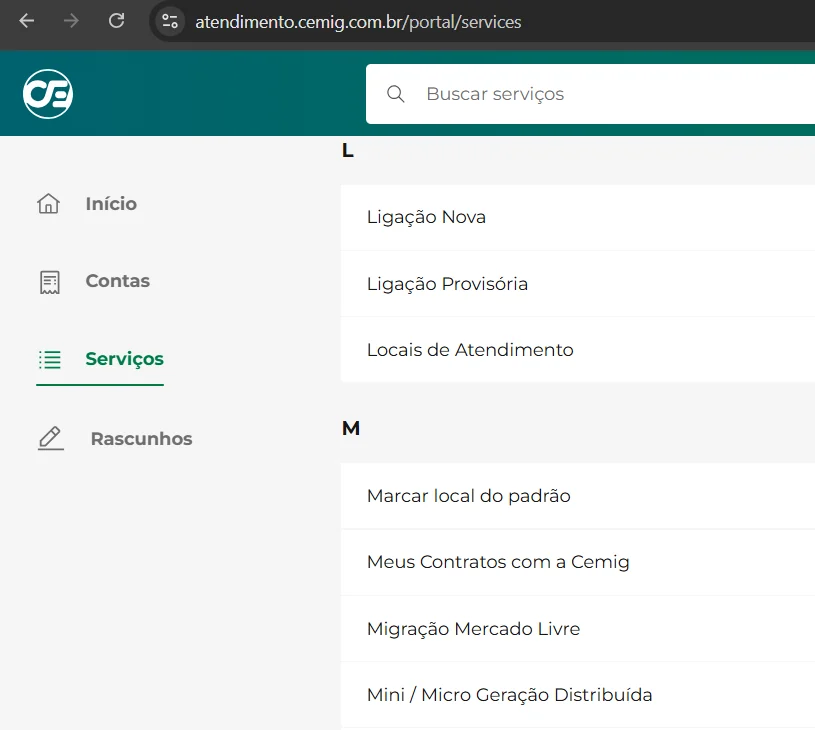
Task: Click the browser forward arrow
Action: pos(71,21)
